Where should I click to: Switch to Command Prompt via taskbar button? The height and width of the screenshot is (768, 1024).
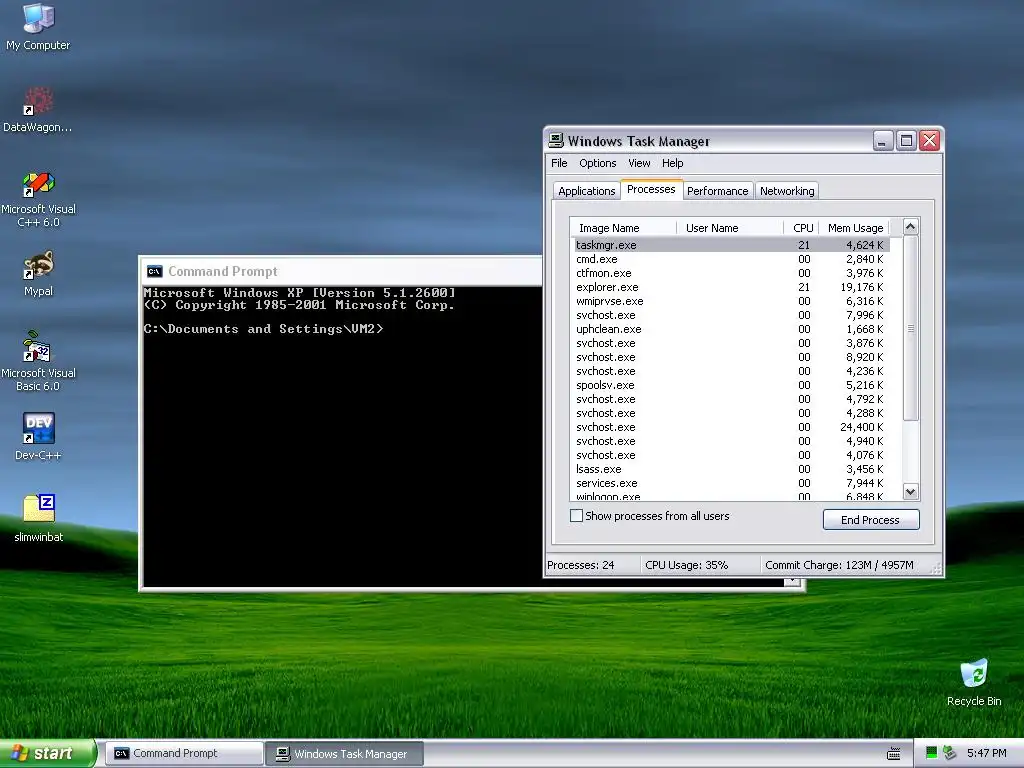tap(184, 754)
